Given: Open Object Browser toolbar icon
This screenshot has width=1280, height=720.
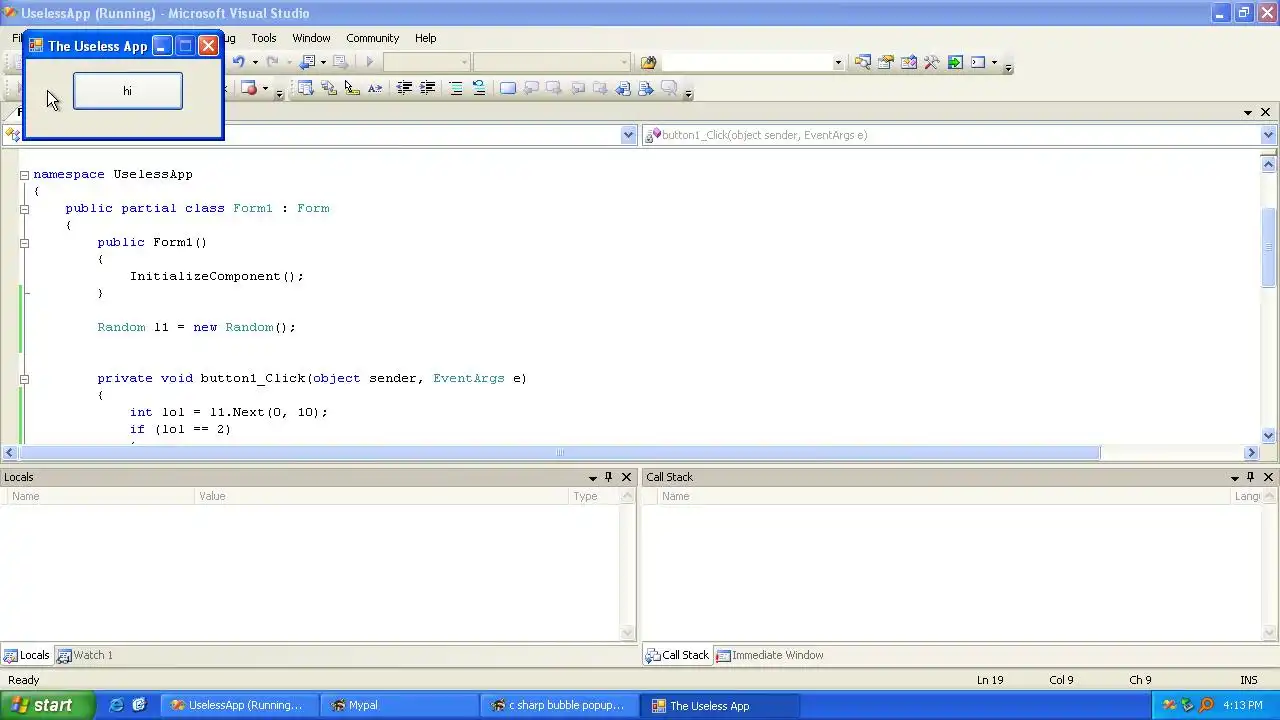Looking at the screenshot, I should (x=909, y=62).
